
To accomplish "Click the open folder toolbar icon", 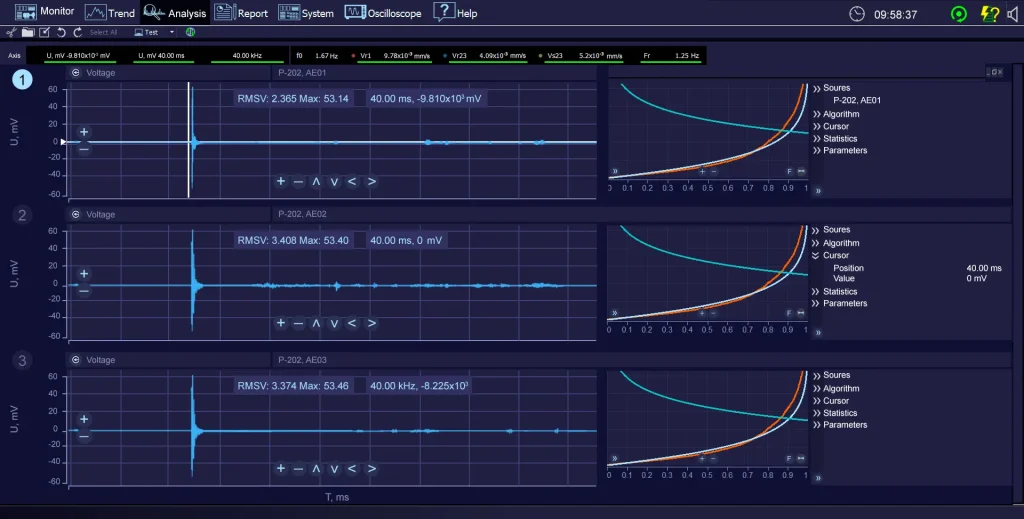I will (x=27, y=32).
